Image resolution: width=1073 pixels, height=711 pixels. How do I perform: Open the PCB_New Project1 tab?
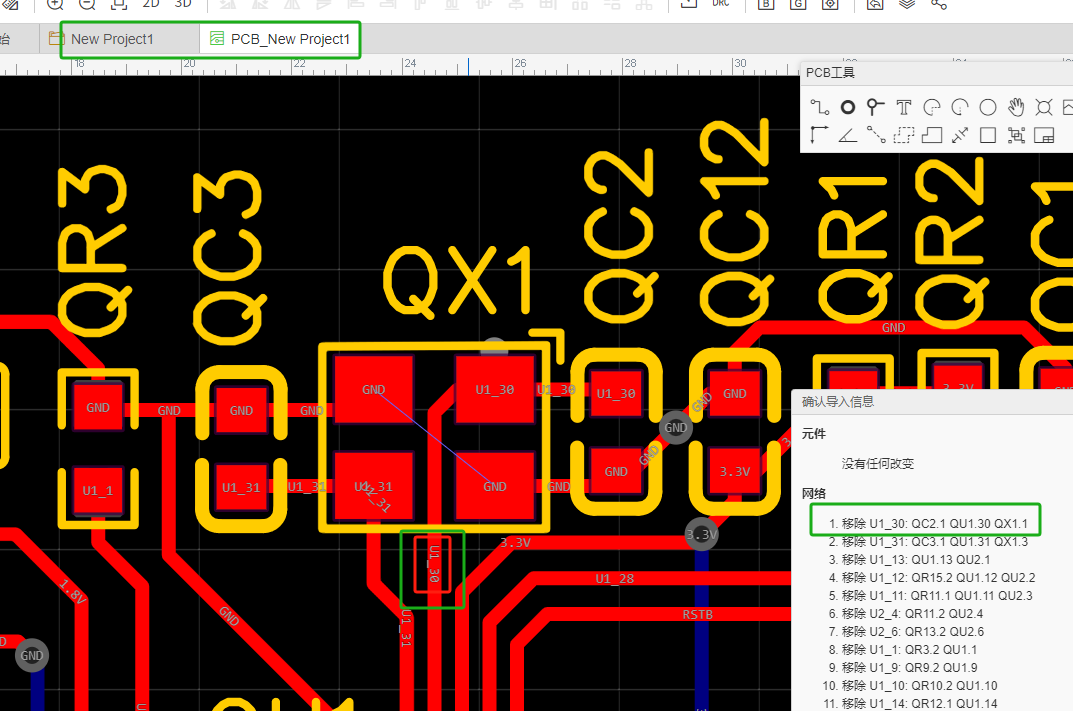290,40
